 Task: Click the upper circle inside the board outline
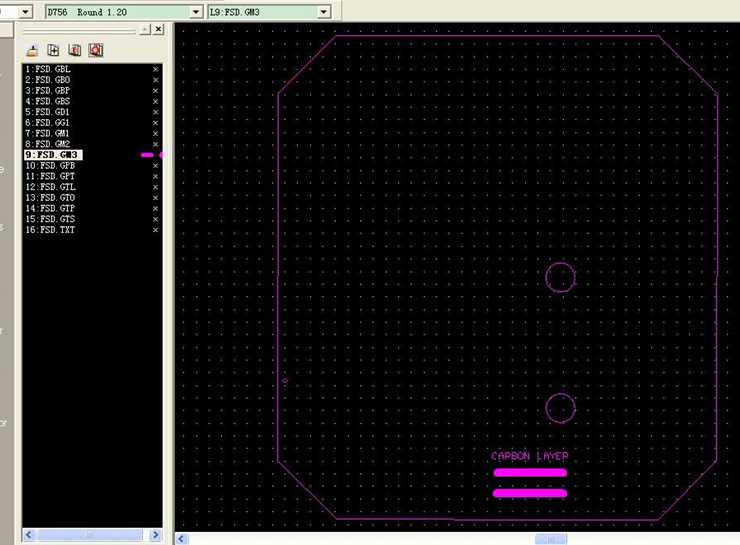point(560,277)
